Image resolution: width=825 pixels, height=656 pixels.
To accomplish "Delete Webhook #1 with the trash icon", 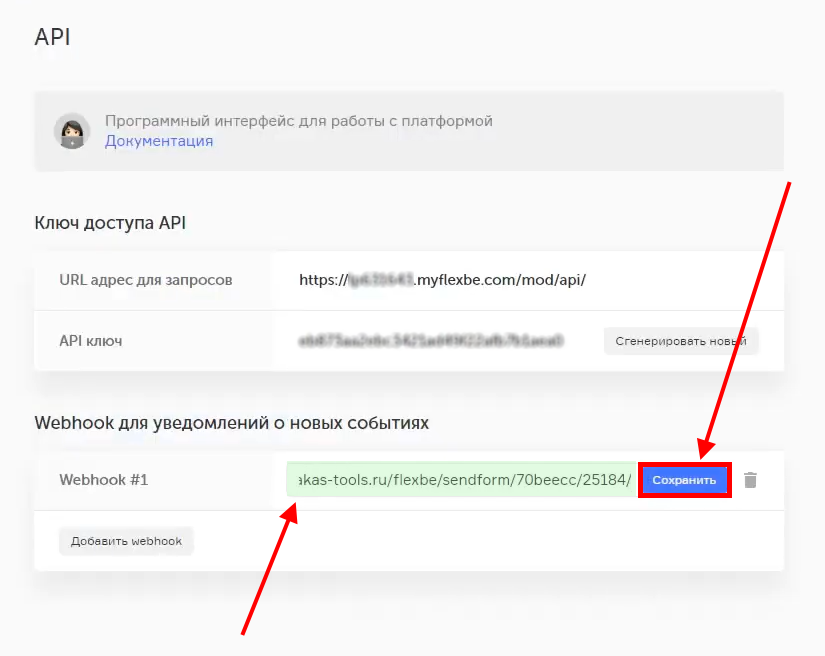I will point(751,480).
